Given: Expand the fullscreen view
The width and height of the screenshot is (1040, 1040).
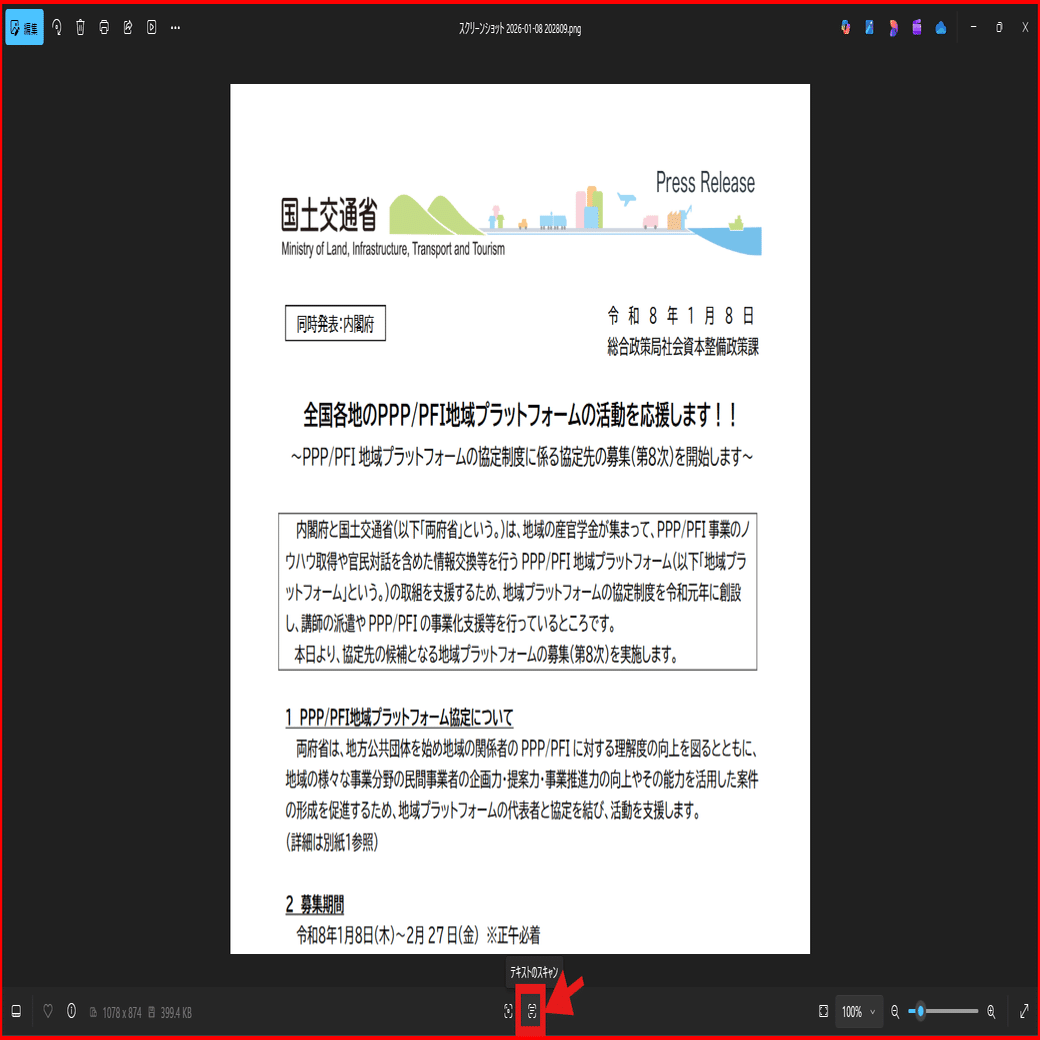Looking at the screenshot, I should click(x=1024, y=1011).
